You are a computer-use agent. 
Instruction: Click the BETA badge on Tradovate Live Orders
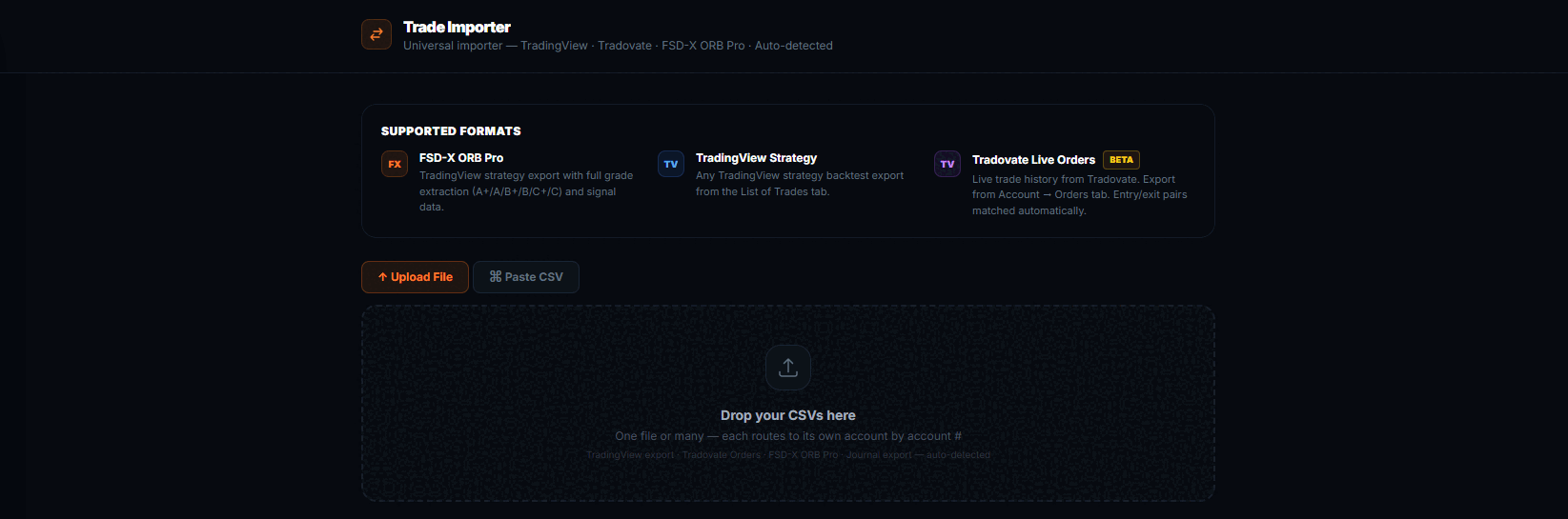coord(1121,160)
